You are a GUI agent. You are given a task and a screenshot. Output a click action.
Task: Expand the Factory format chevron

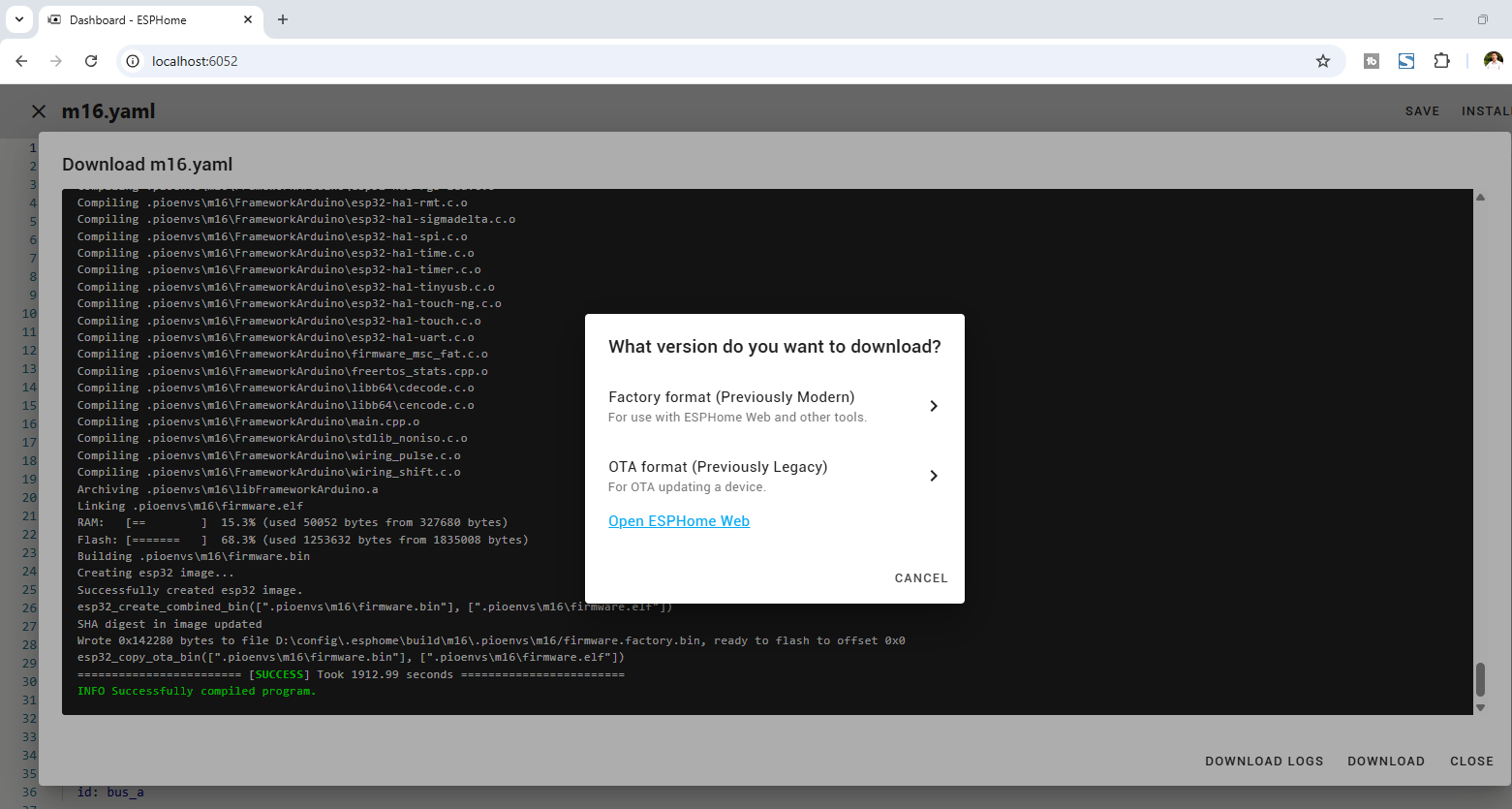934,406
